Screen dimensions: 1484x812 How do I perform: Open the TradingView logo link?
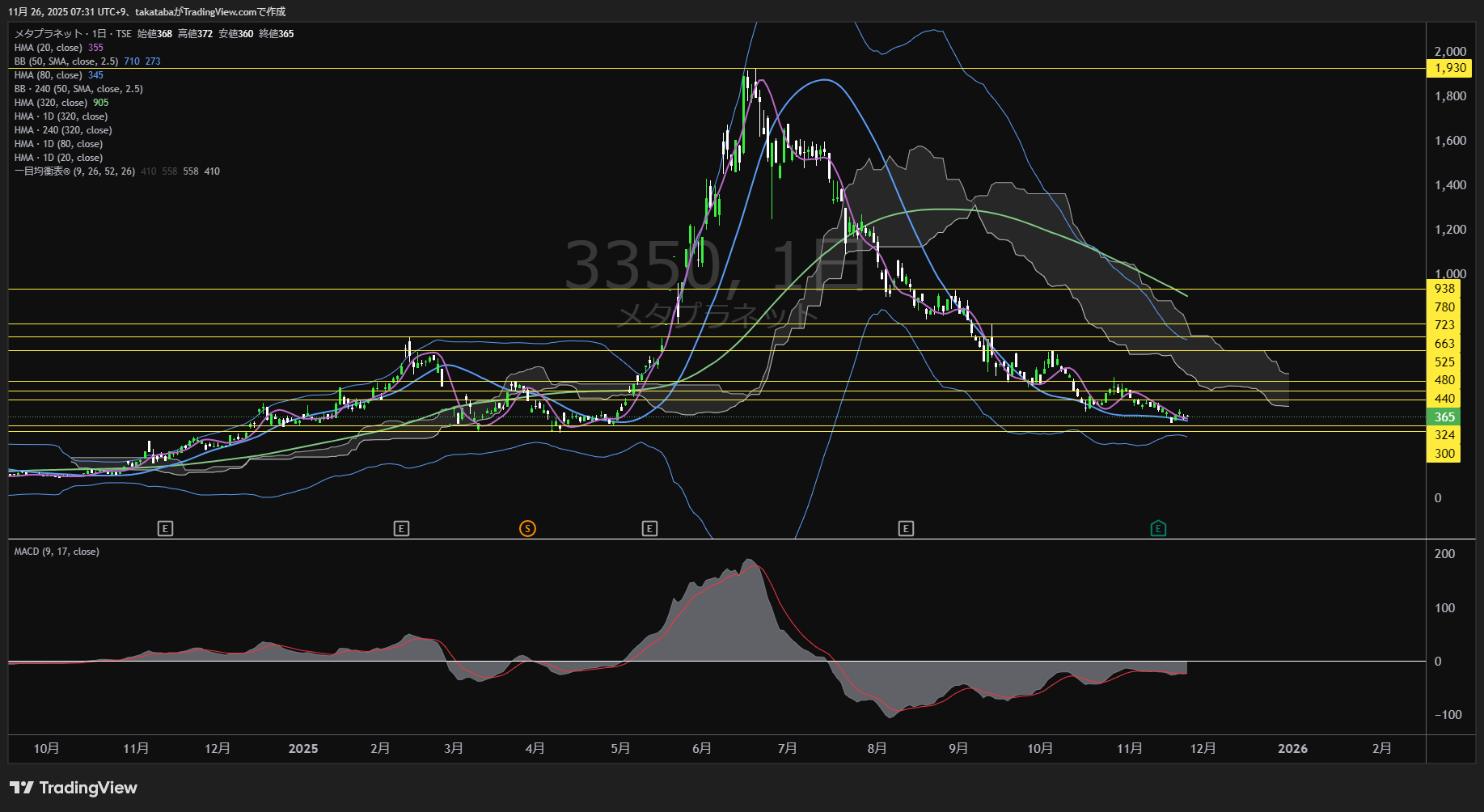74,788
